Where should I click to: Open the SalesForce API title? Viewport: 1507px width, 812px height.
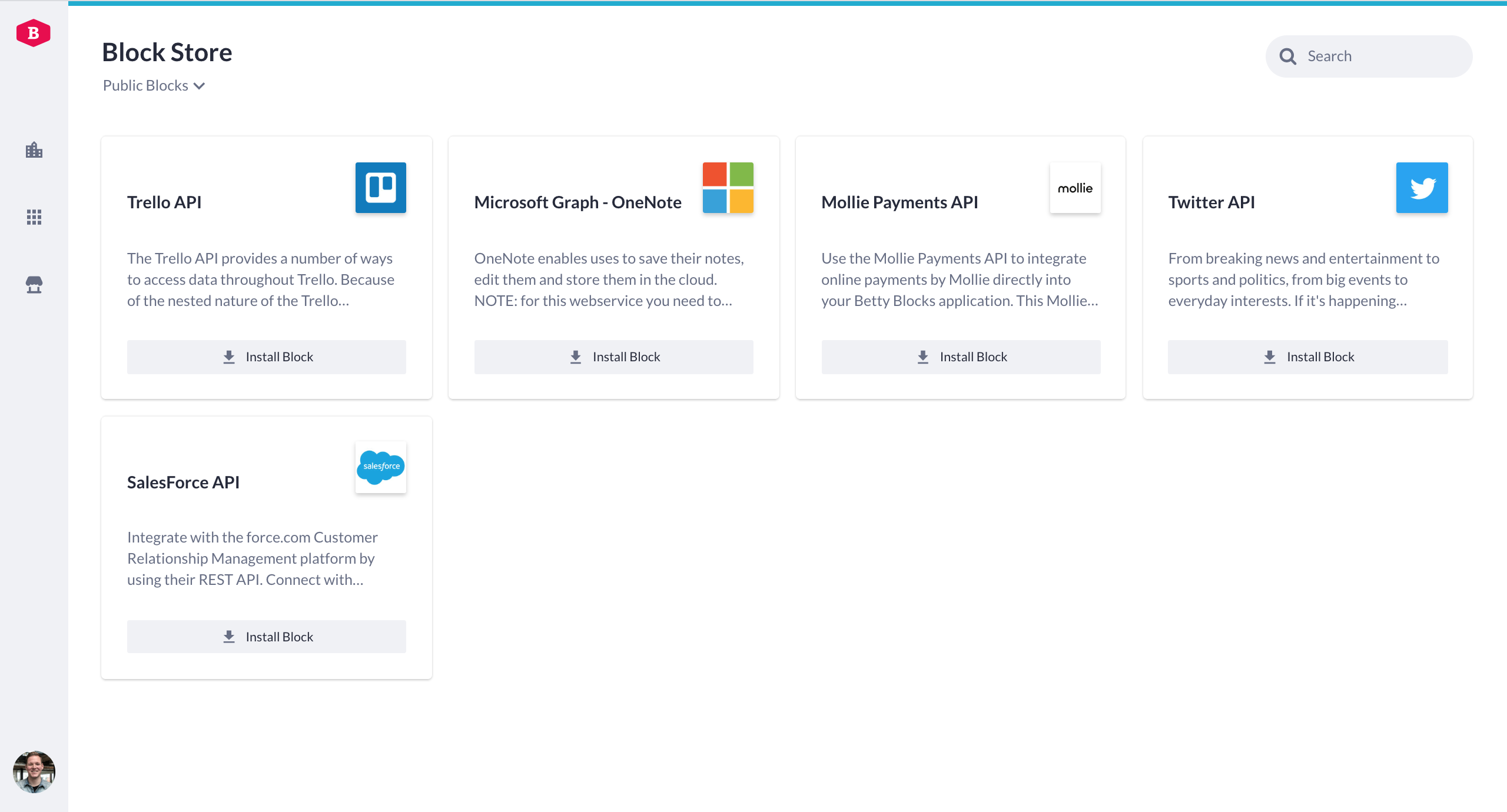point(183,482)
